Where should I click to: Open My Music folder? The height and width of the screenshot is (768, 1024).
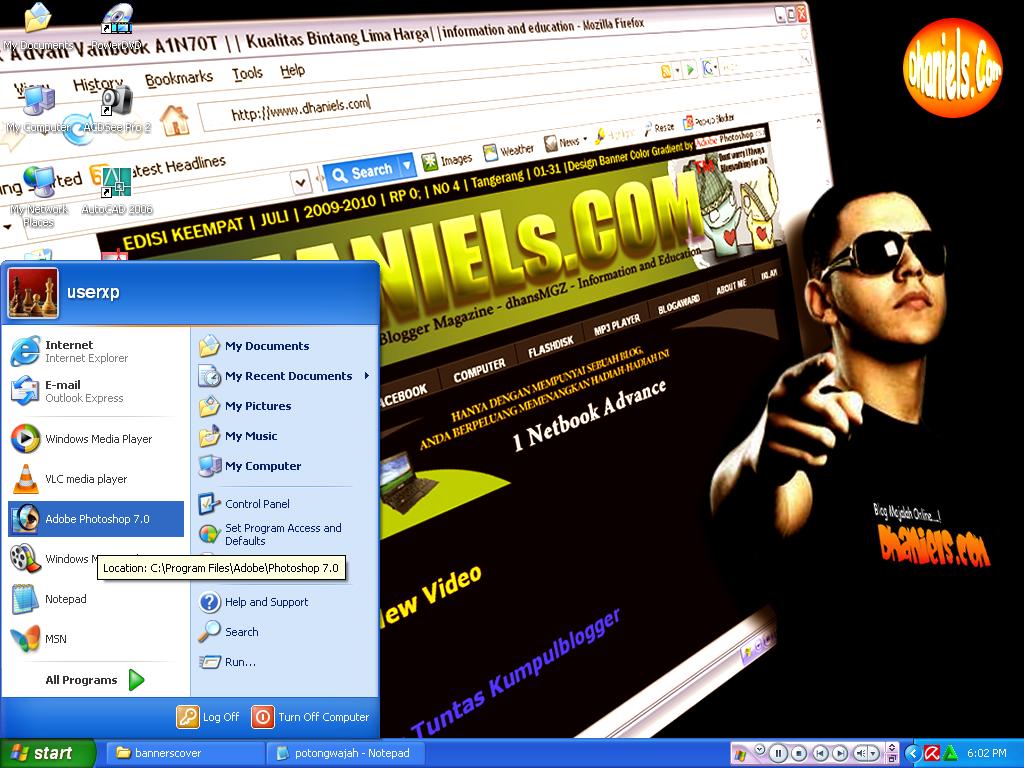[284, 436]
